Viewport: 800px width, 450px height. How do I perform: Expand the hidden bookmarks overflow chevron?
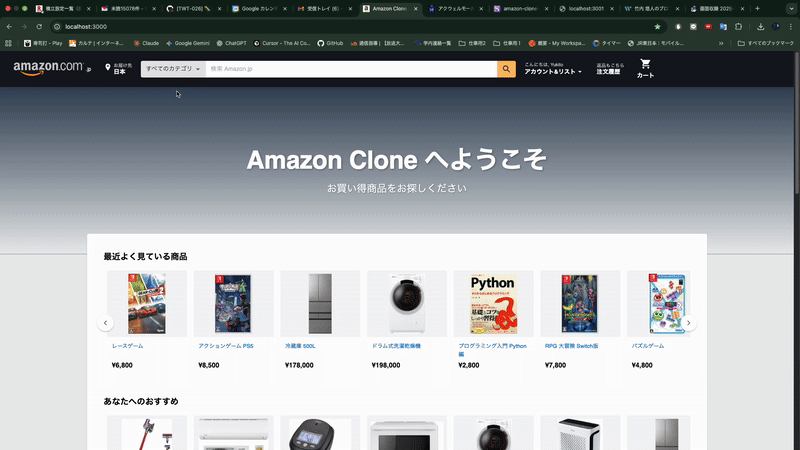point(721,43)
